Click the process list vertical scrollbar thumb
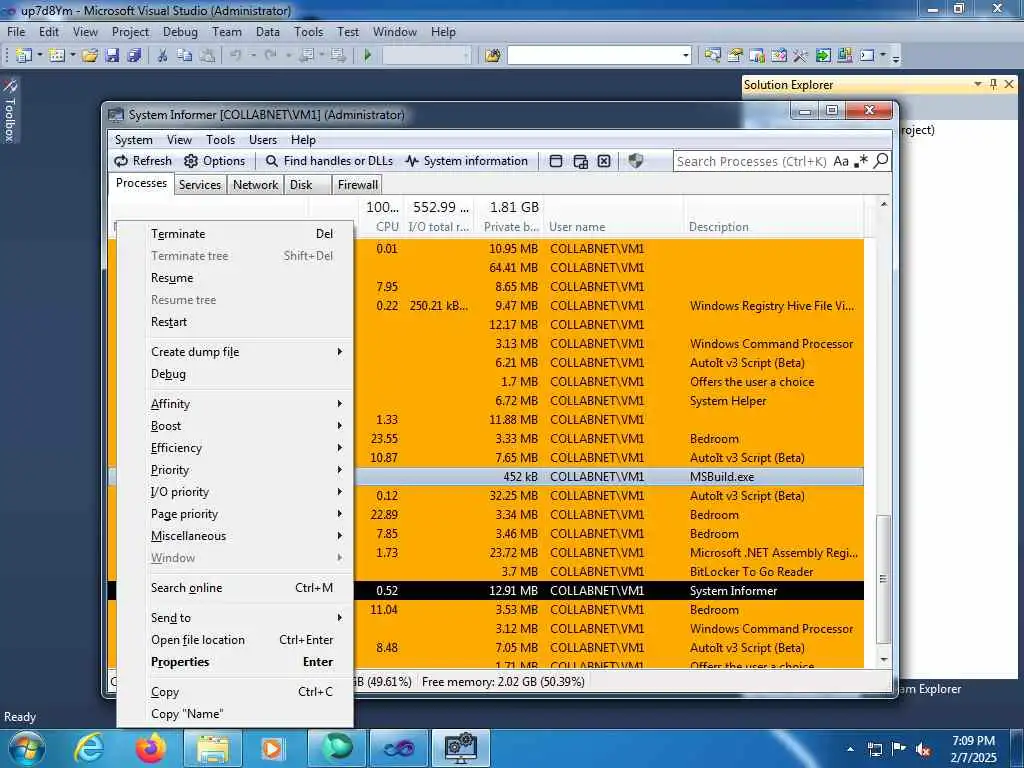Image resolution: width=1024 pixels, height=768 pixels. 883,579
